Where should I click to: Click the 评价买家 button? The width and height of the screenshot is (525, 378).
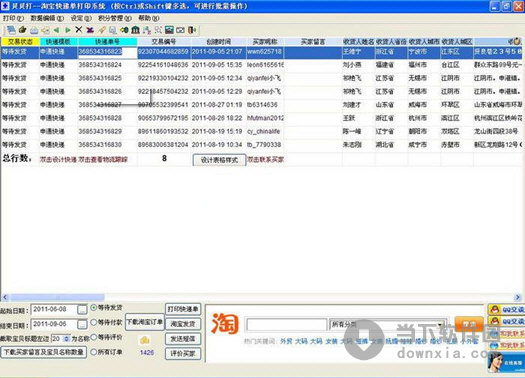point(183,354)
